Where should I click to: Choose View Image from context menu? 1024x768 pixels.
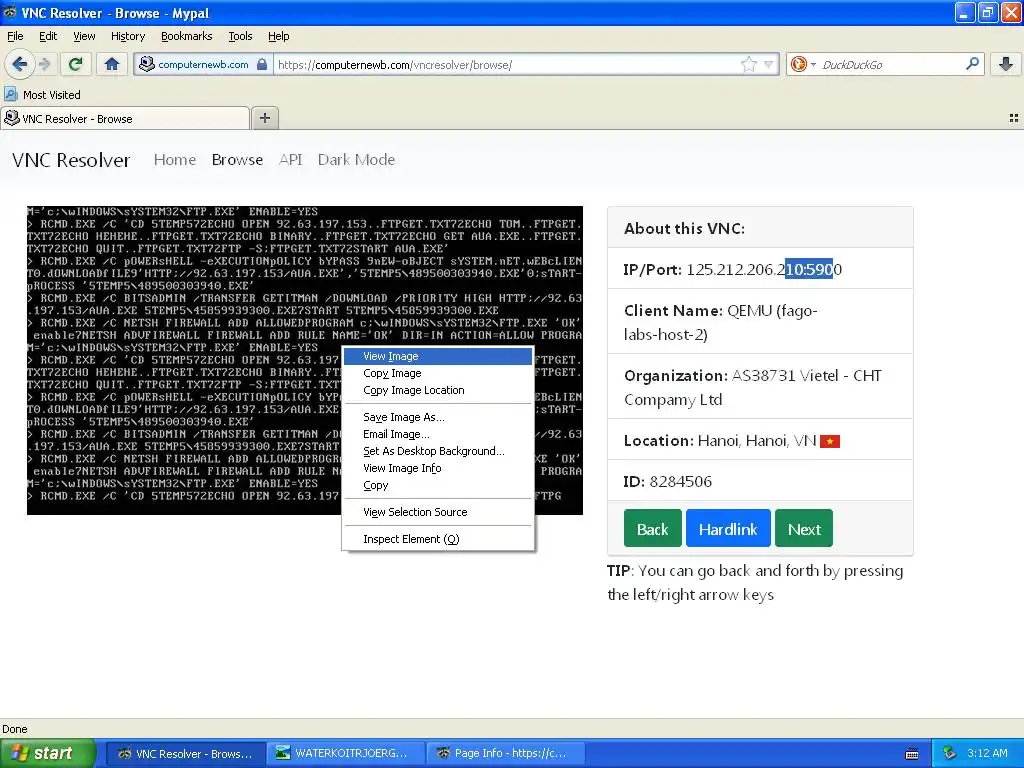[438, 356]
